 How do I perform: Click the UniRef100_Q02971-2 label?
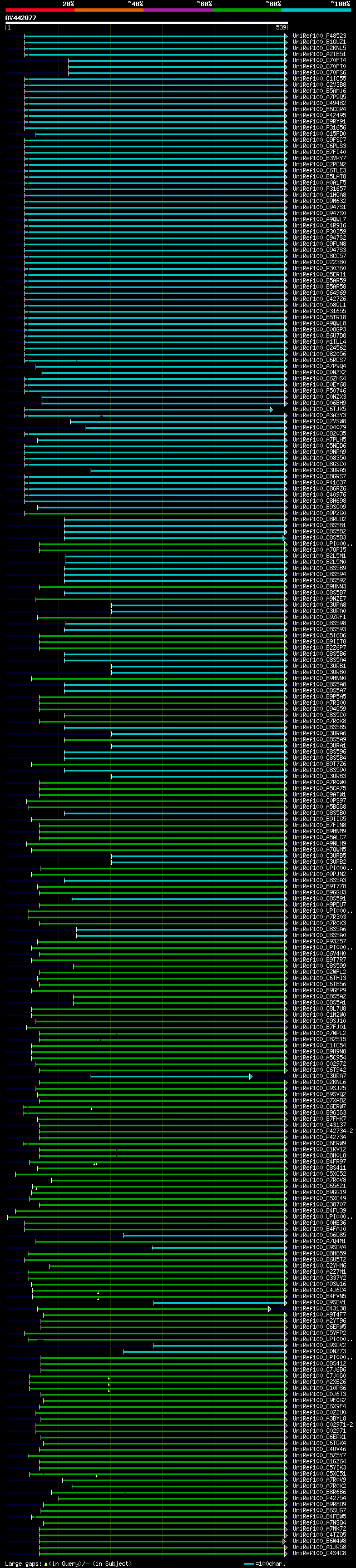323,1424
